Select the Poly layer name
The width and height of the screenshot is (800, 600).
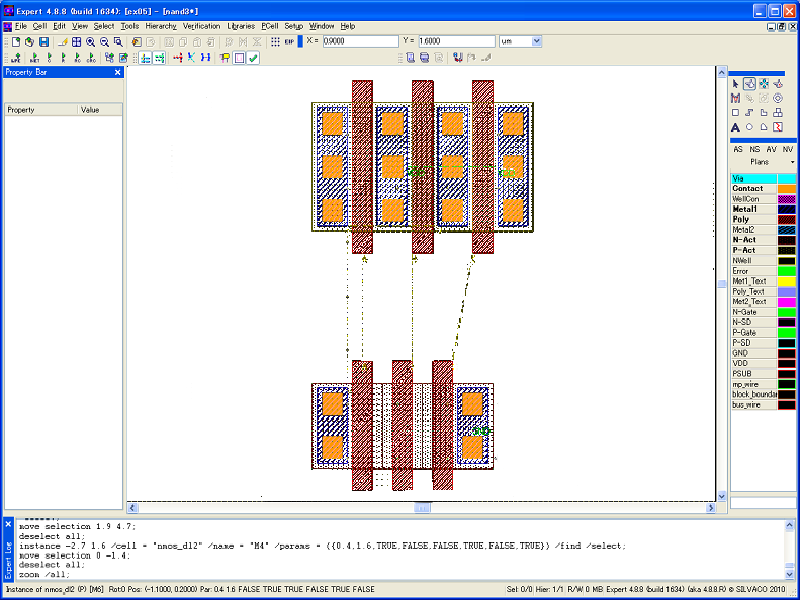741,219
